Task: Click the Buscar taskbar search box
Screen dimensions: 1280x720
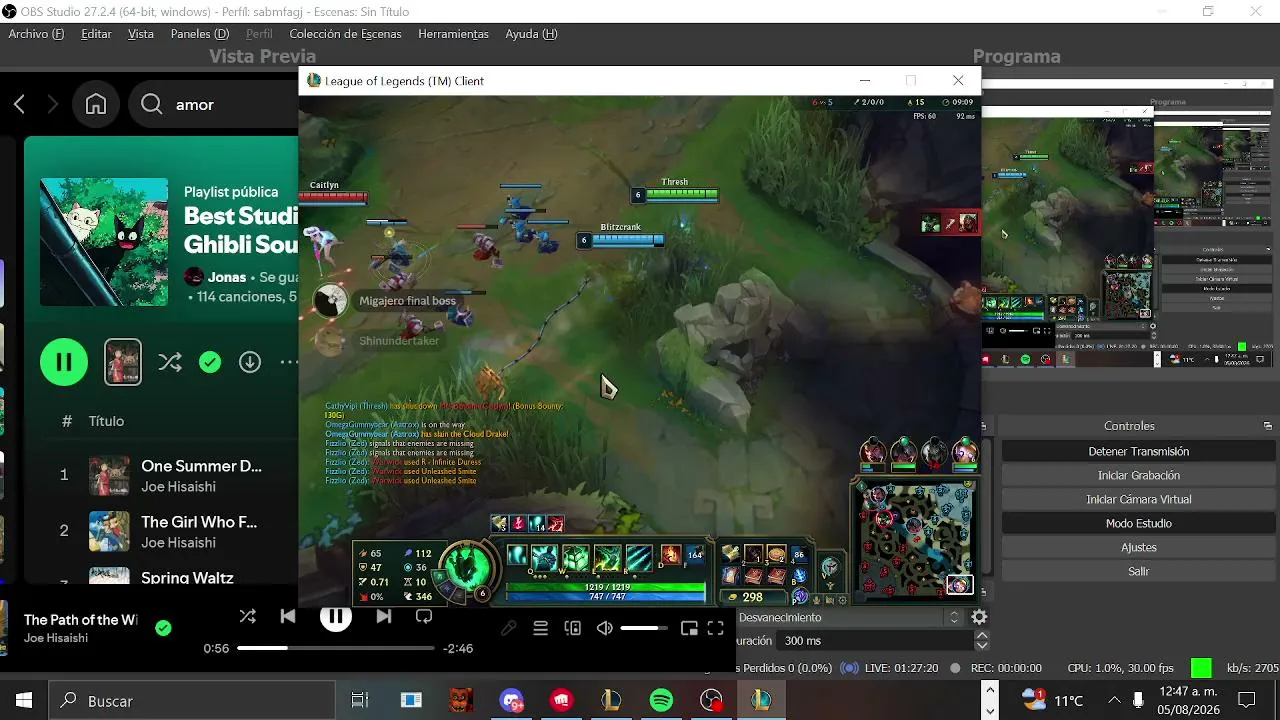Action: click(192, 701)
